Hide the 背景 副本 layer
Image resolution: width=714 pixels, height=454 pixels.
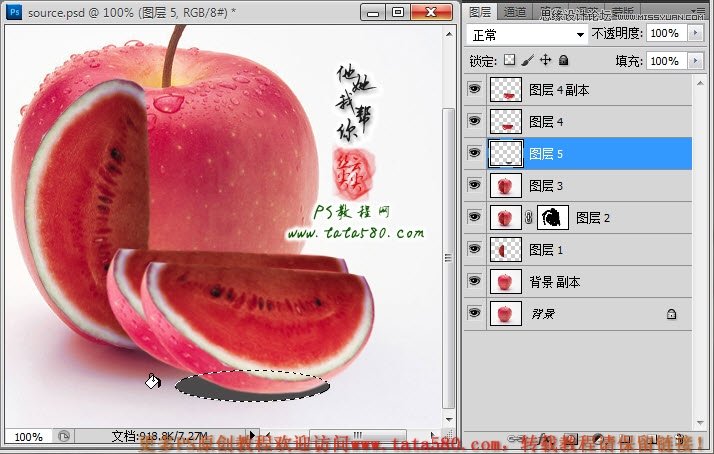pos(474,281)
